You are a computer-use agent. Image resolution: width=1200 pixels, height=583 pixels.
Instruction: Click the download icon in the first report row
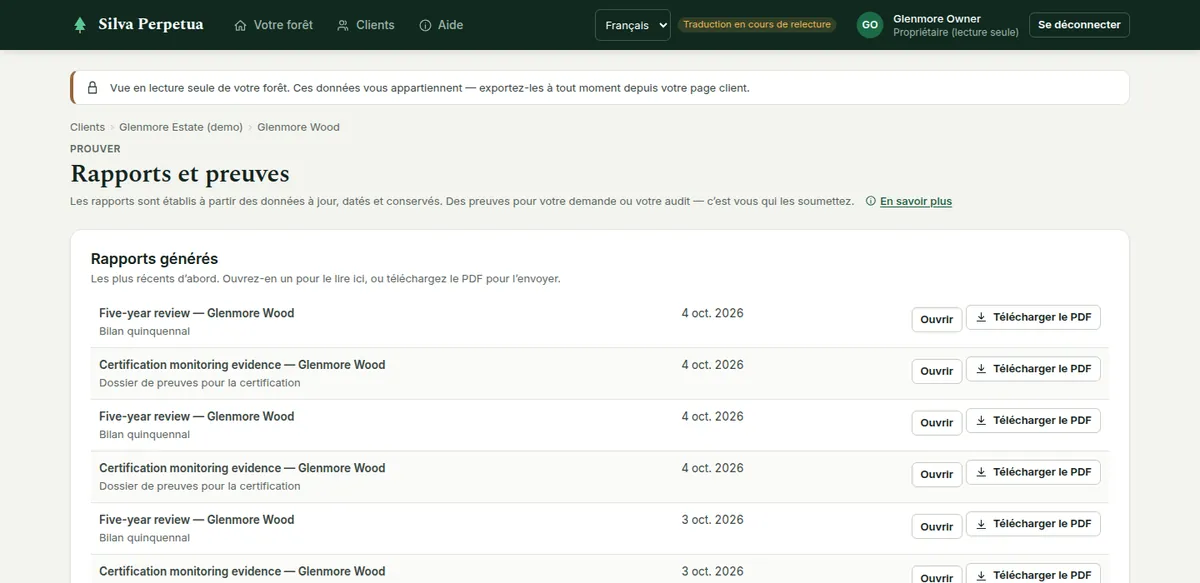pos(981,317)
